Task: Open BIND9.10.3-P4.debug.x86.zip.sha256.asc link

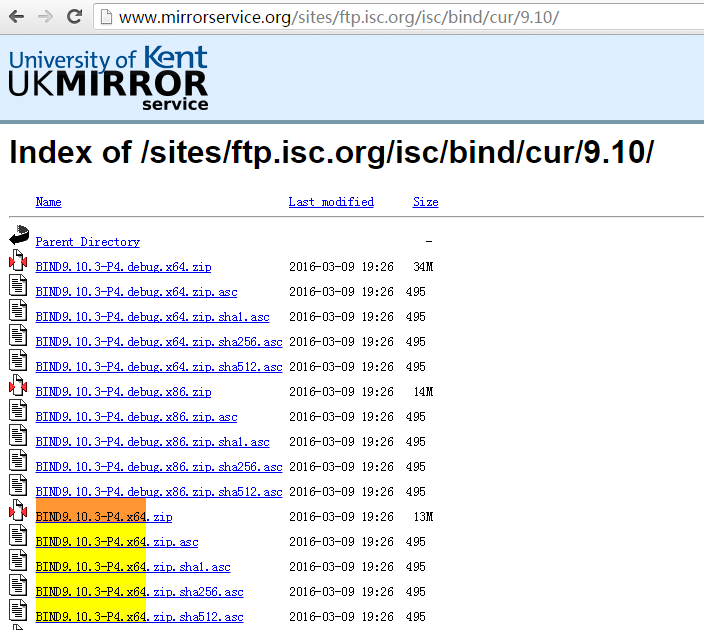Action: (158, 467)
